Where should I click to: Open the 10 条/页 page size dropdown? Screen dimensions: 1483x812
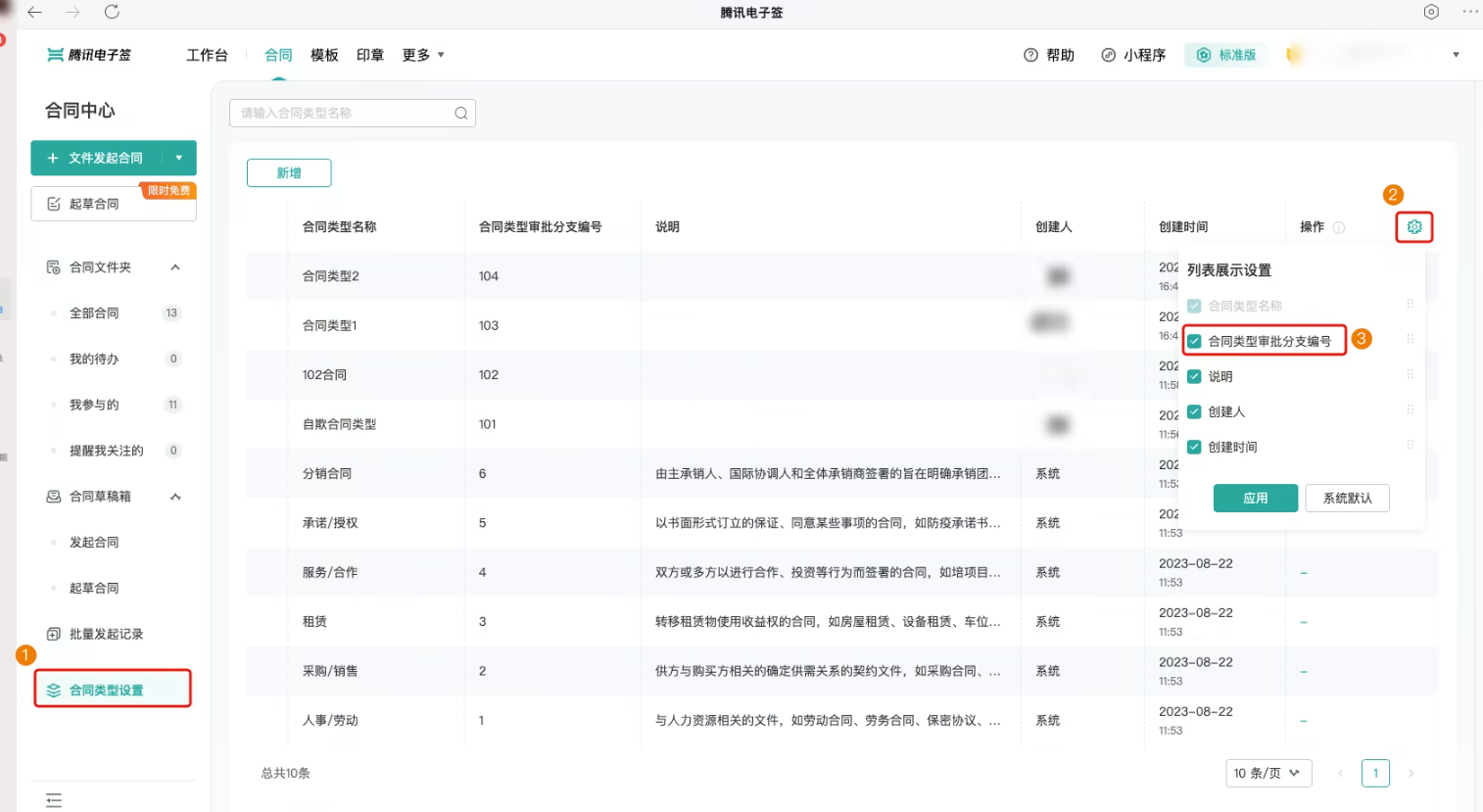click(1268, 773)
